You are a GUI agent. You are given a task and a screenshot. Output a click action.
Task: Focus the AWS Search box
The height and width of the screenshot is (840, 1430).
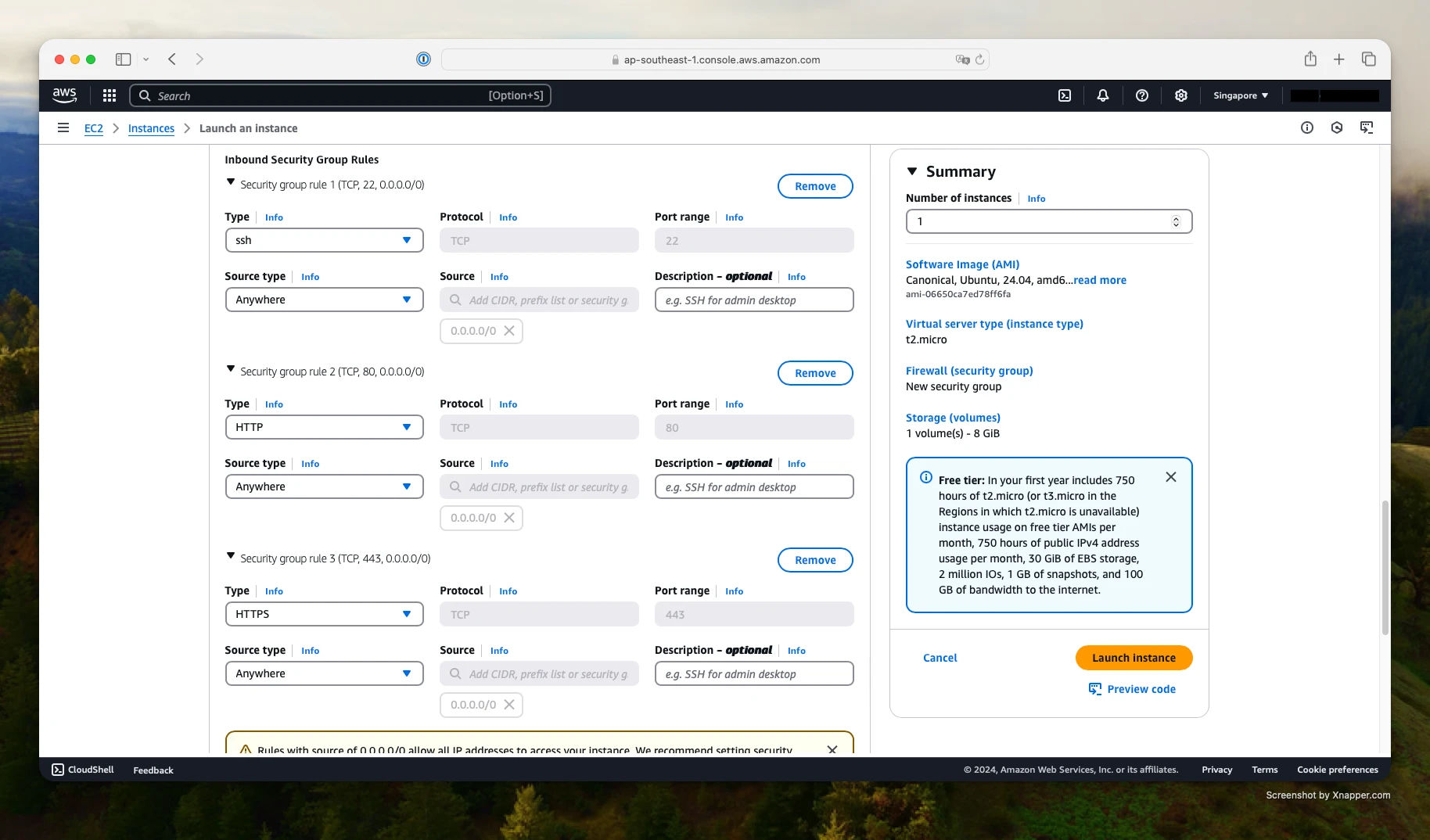(x=340, y=95)
